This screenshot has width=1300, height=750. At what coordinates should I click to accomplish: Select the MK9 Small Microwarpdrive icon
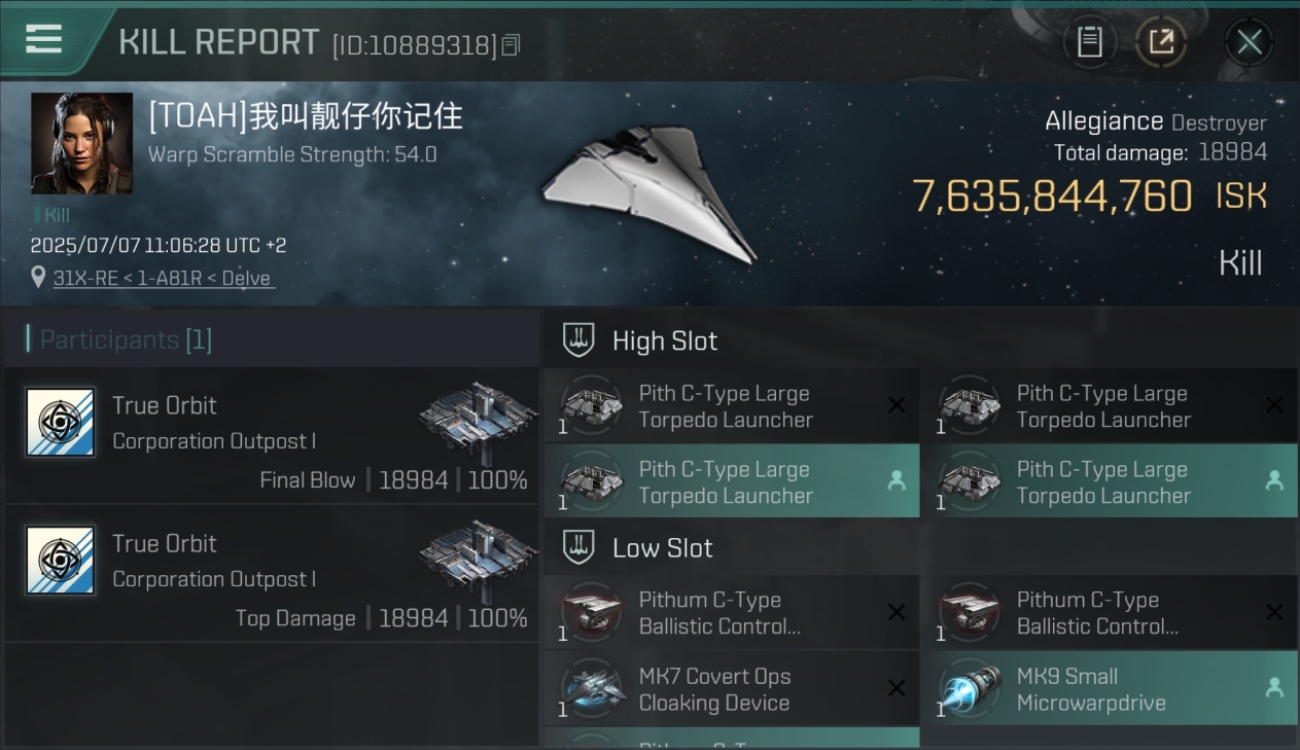(969, 689)
